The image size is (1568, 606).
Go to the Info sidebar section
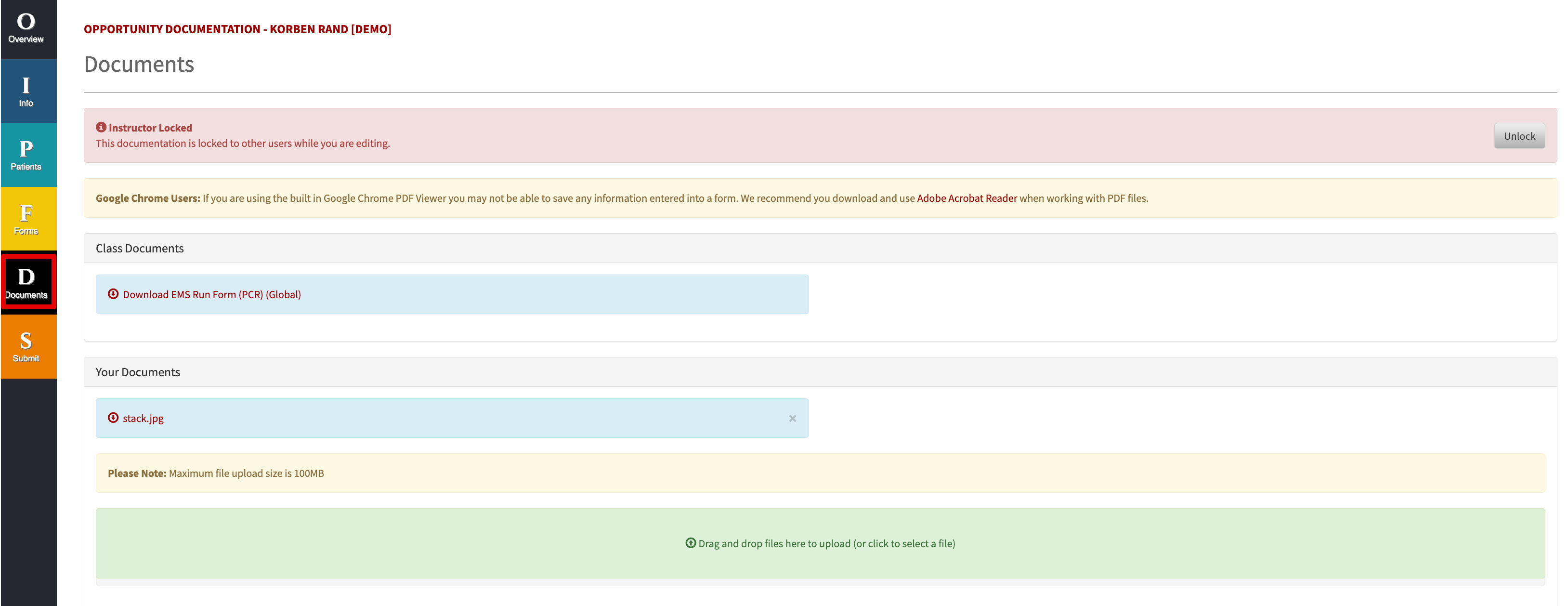[x=28, y=92]
